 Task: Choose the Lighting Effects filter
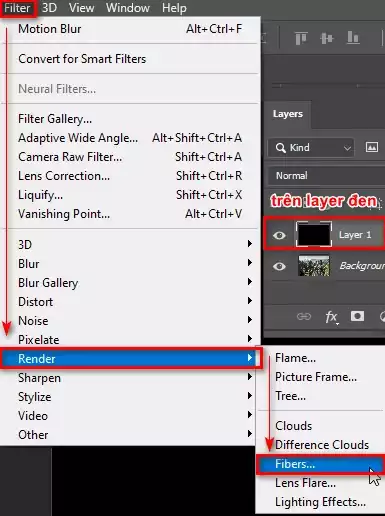click(x=320, y=502)
